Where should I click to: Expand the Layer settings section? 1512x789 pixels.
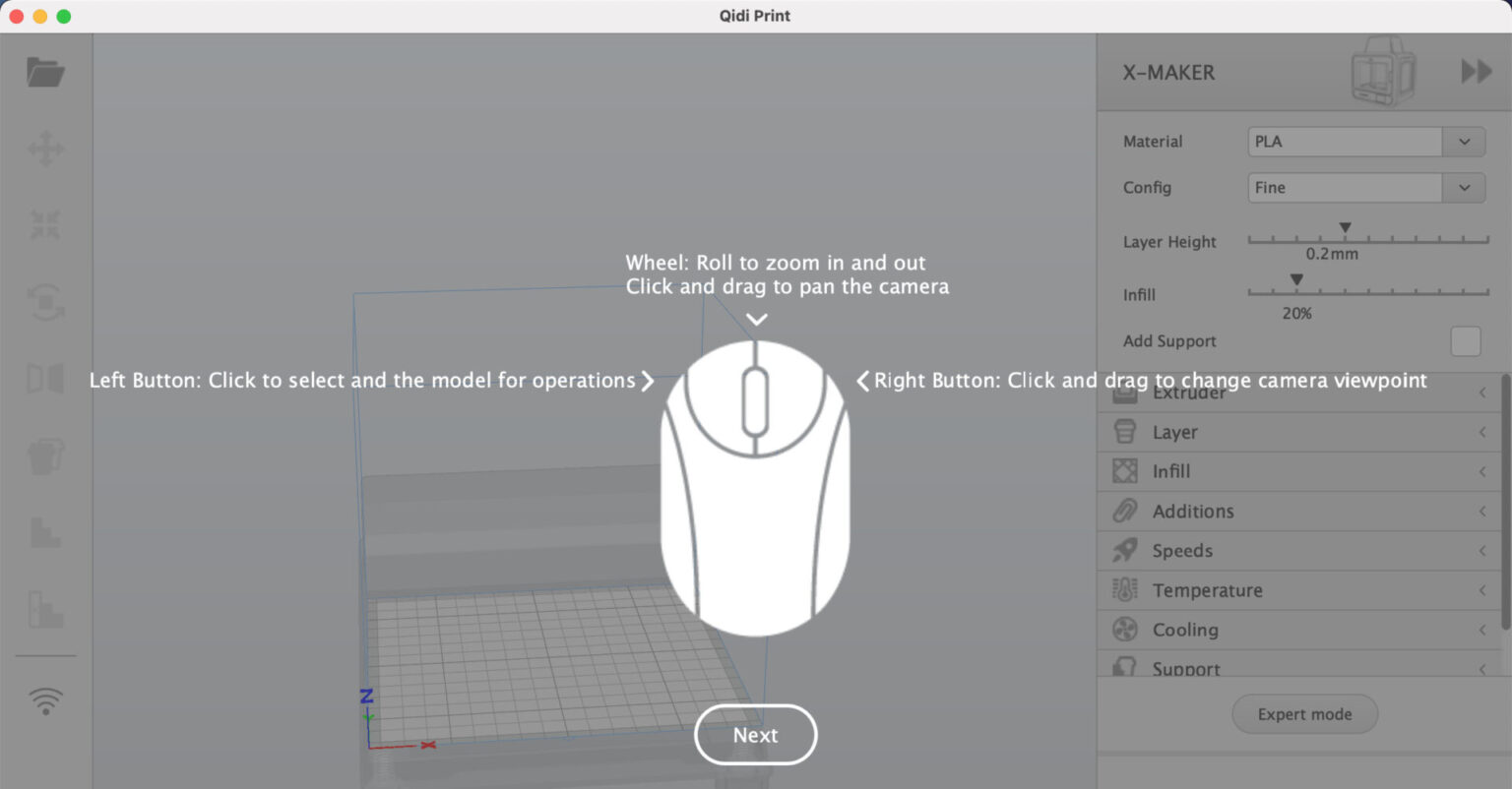coord(1299,433)
